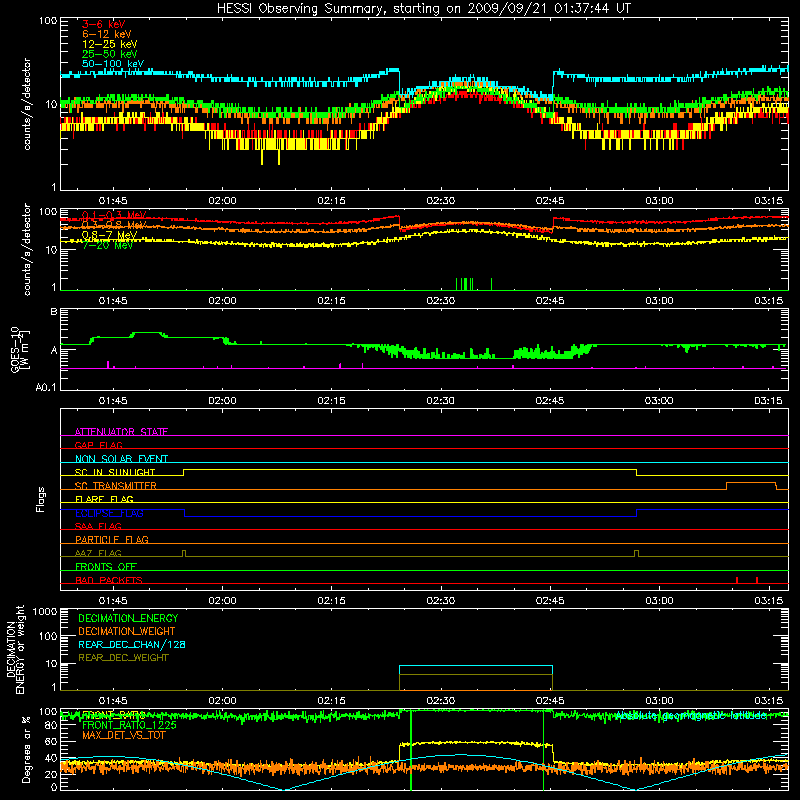Click the 0.8-7 MeV legend label
Image resolution: width=800 pixels, height=800 pixels.
coord(110,235)
